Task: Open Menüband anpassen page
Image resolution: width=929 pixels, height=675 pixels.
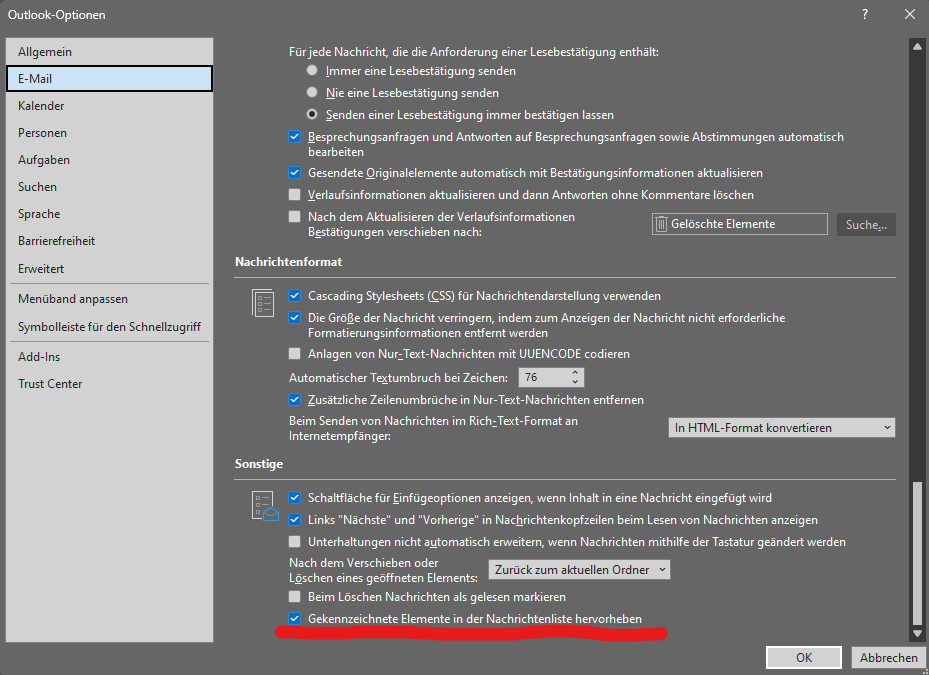Action: pyautogui.click(x=109, y=299)
